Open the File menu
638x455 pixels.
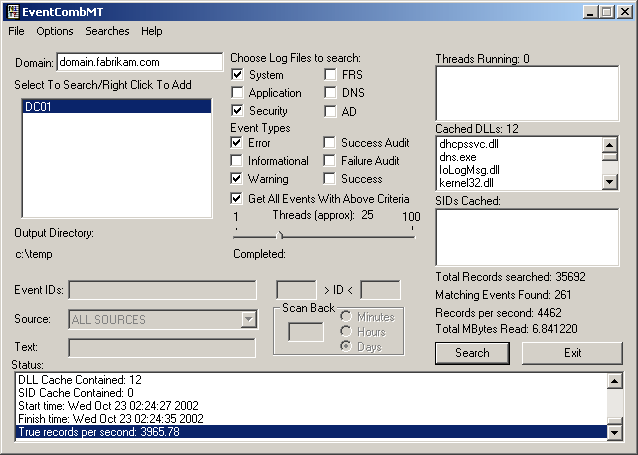(x=16, y=31)
